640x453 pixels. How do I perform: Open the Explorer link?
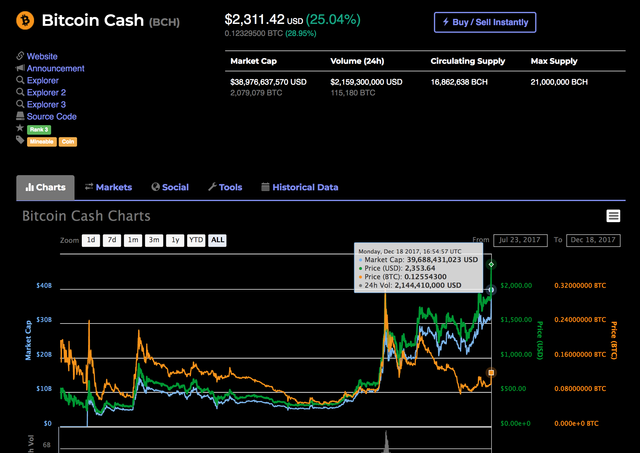point(43,80)
